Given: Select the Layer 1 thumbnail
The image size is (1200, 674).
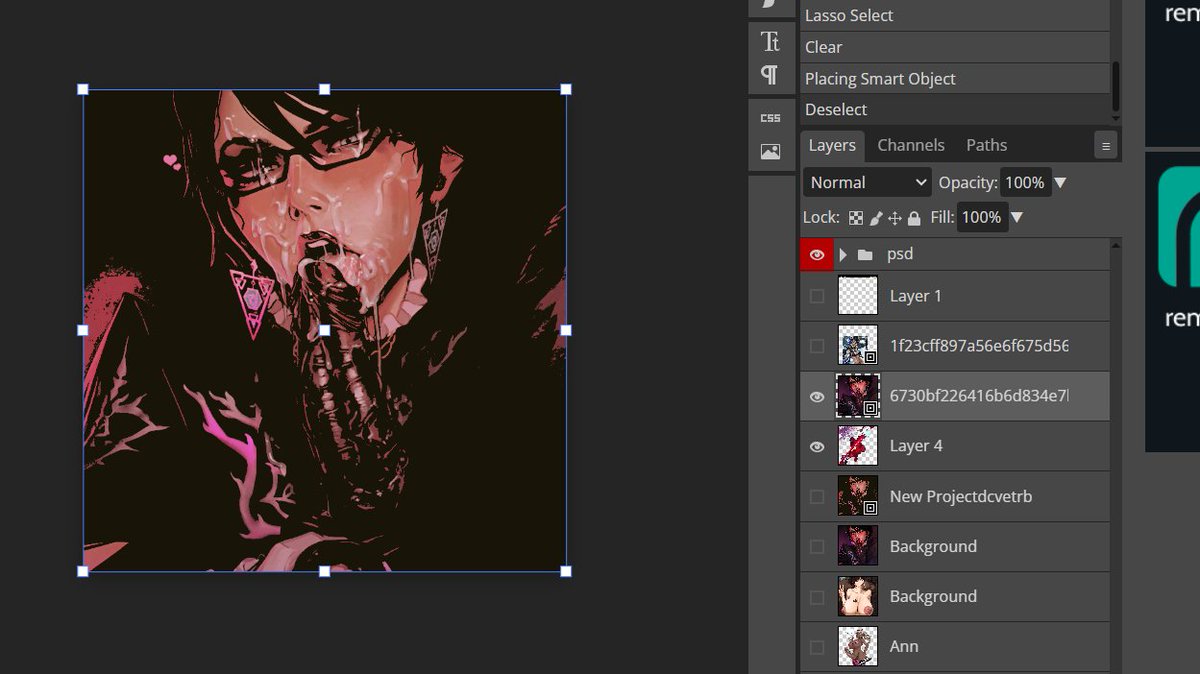Looking at the screenshot, I should pos(857,296).
